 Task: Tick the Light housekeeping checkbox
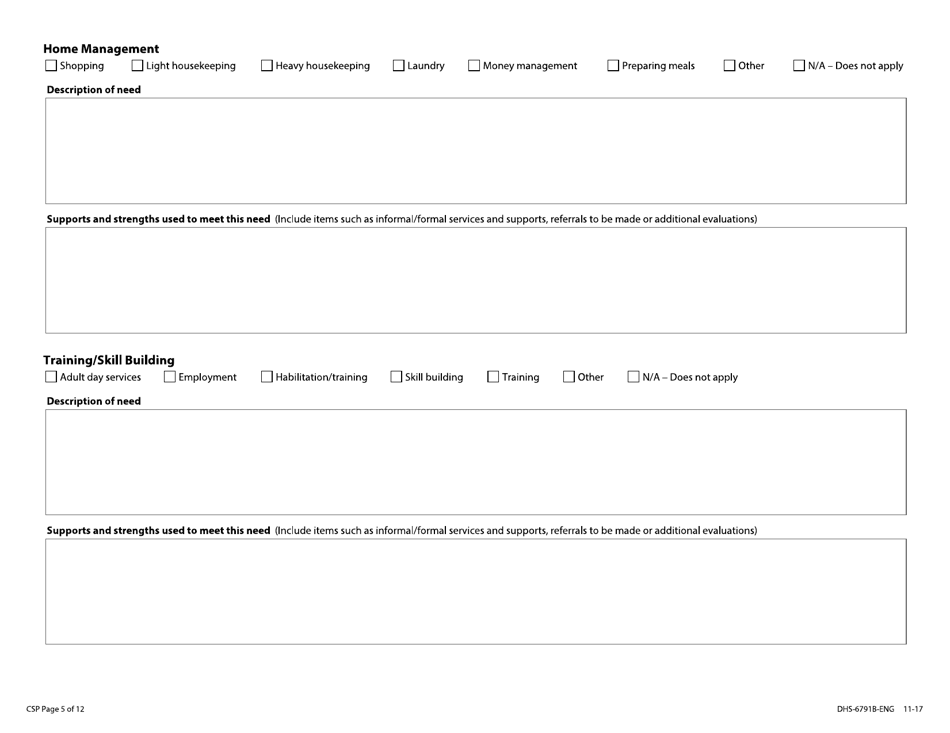point(138,67)
